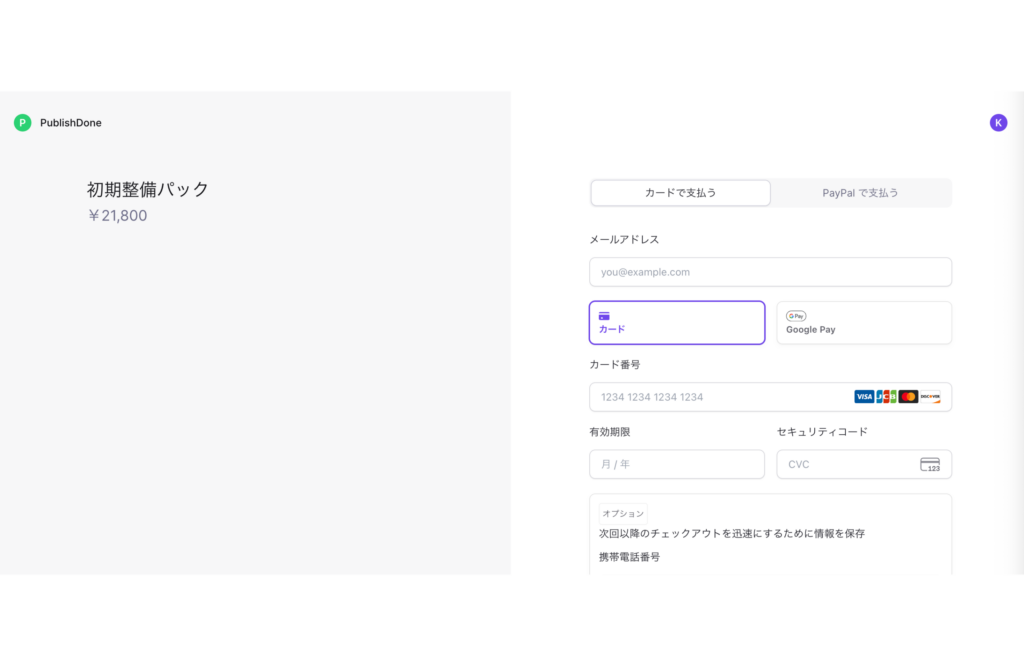
Task: Click the JCB card brand icon
Action: (x=886, y=397)
